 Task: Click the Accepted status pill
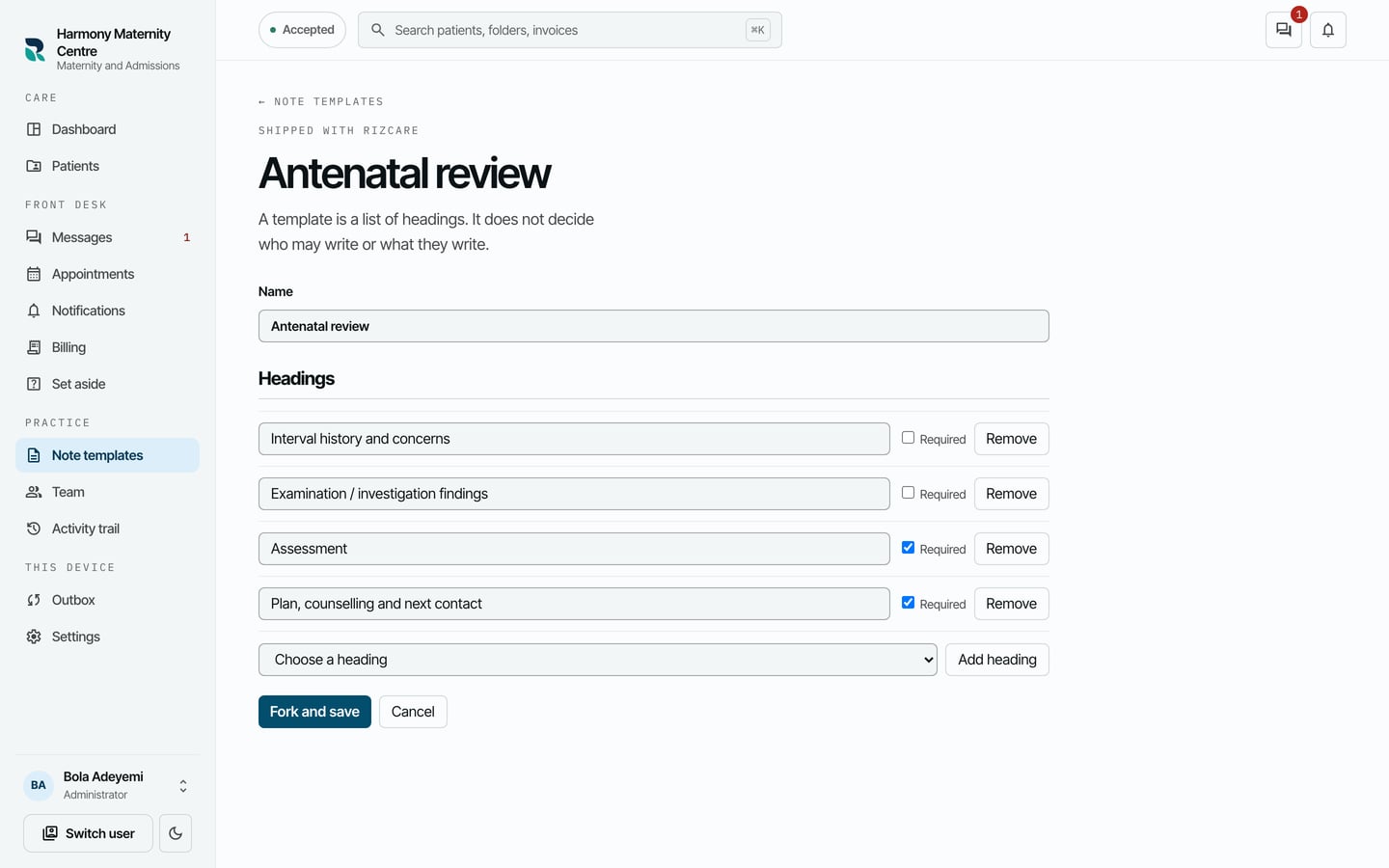(303, 30)
